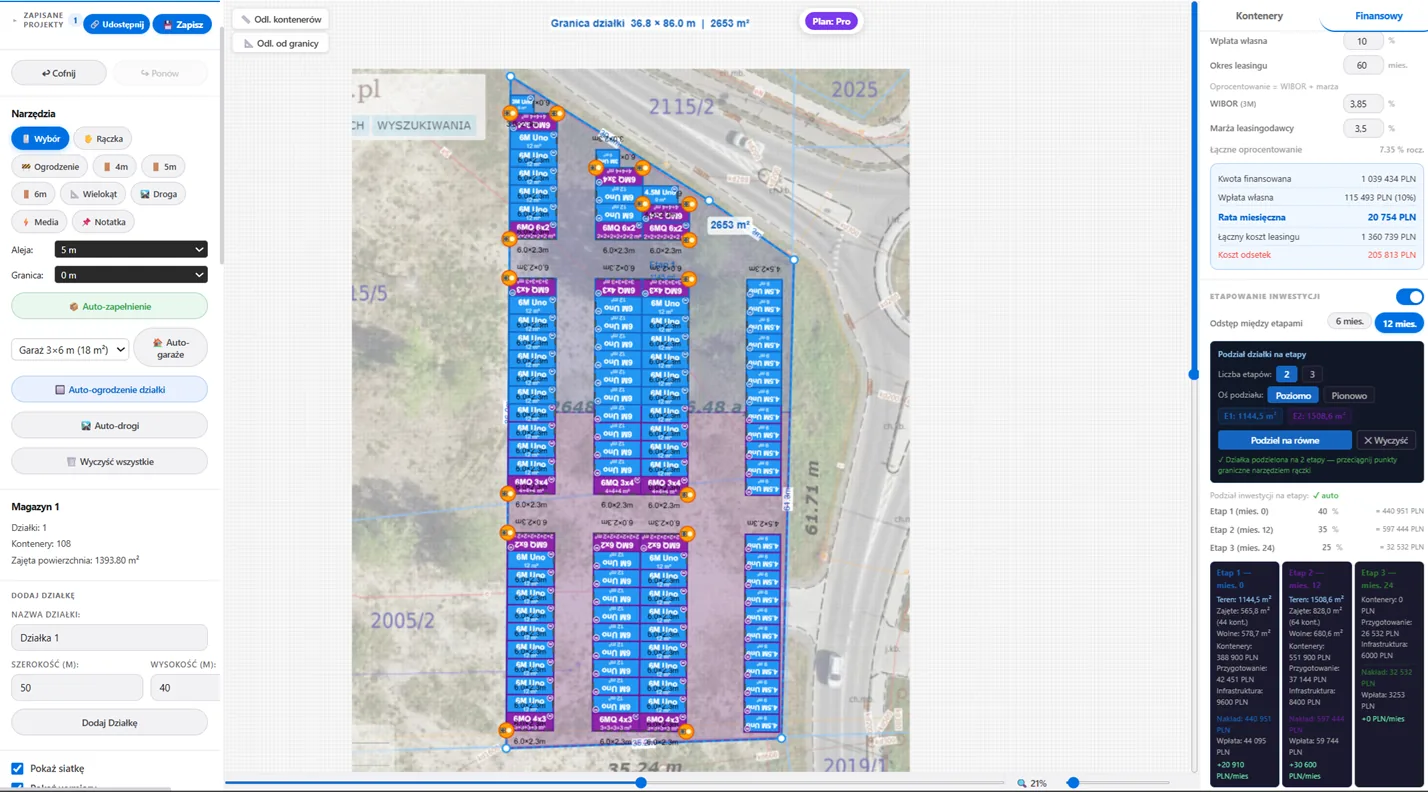Switch to the Finansowy tab
The height and width of the screenshot is (792, 1428).
pyautogui.click(x=1378, y=16)
